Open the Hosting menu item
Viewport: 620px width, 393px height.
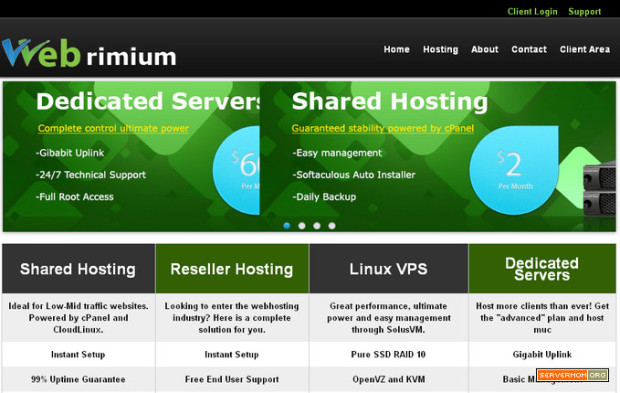440,49
